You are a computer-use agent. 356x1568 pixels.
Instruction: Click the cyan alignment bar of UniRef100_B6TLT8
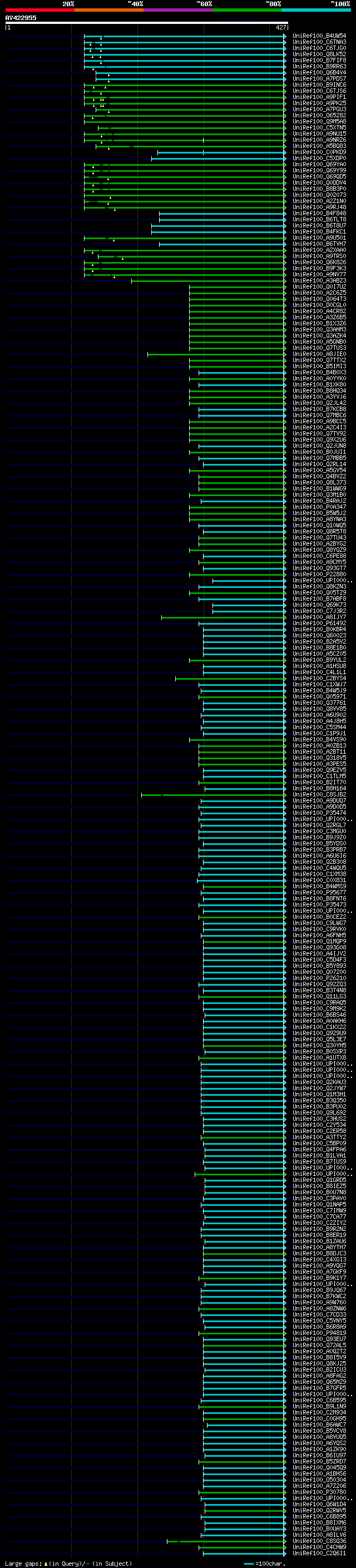tap(222, 219)
